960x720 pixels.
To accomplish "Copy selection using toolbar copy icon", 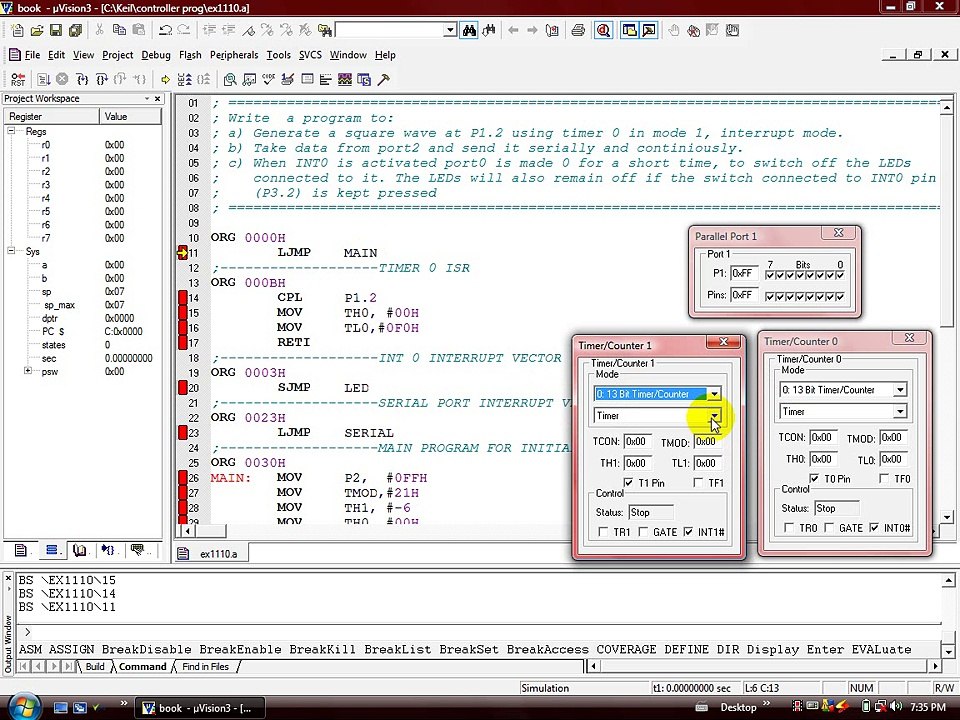I will point(119,30).
